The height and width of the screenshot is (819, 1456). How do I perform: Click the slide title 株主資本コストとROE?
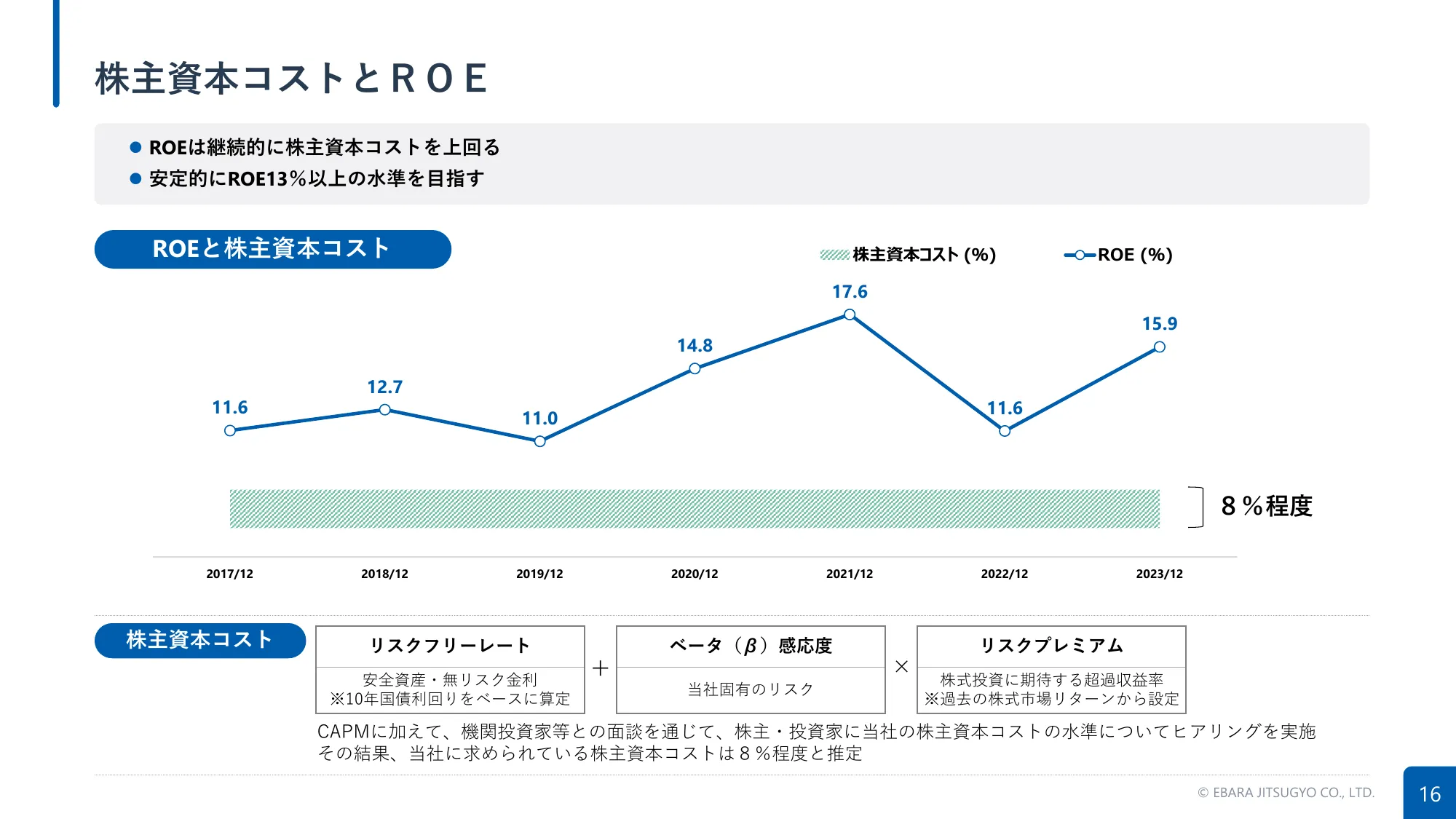pos(291,79)
